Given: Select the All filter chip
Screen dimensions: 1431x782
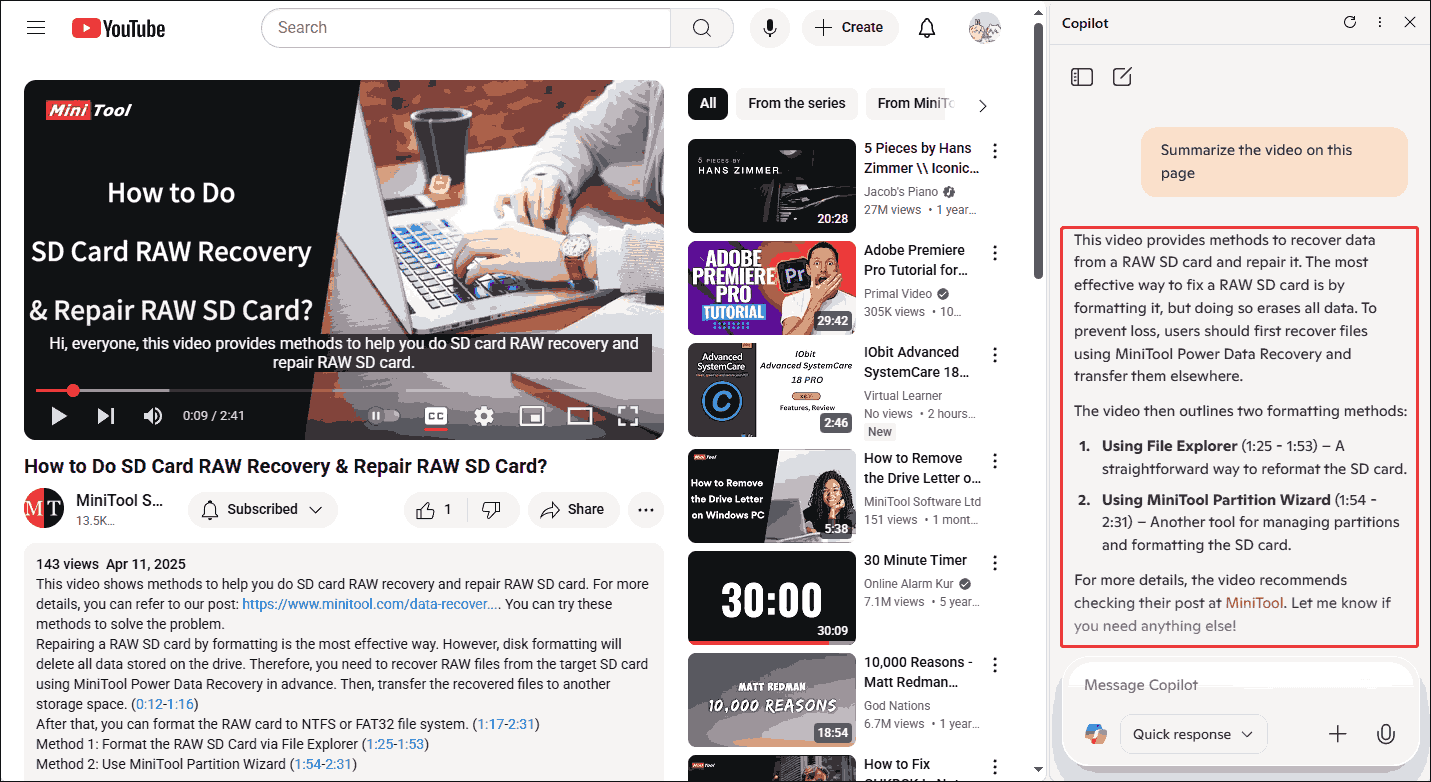Looking at the screenshot, I should (x=708, y=103).
